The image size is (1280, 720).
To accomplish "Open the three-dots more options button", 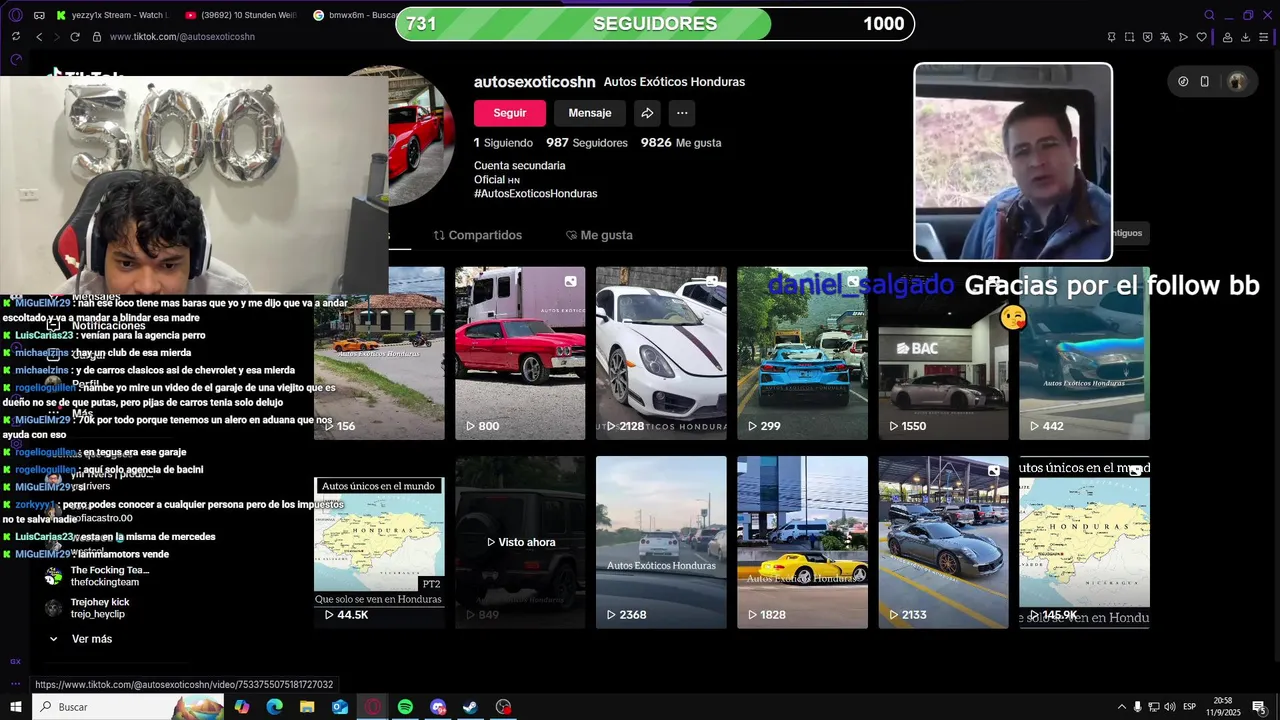I will tap(682, 113).
